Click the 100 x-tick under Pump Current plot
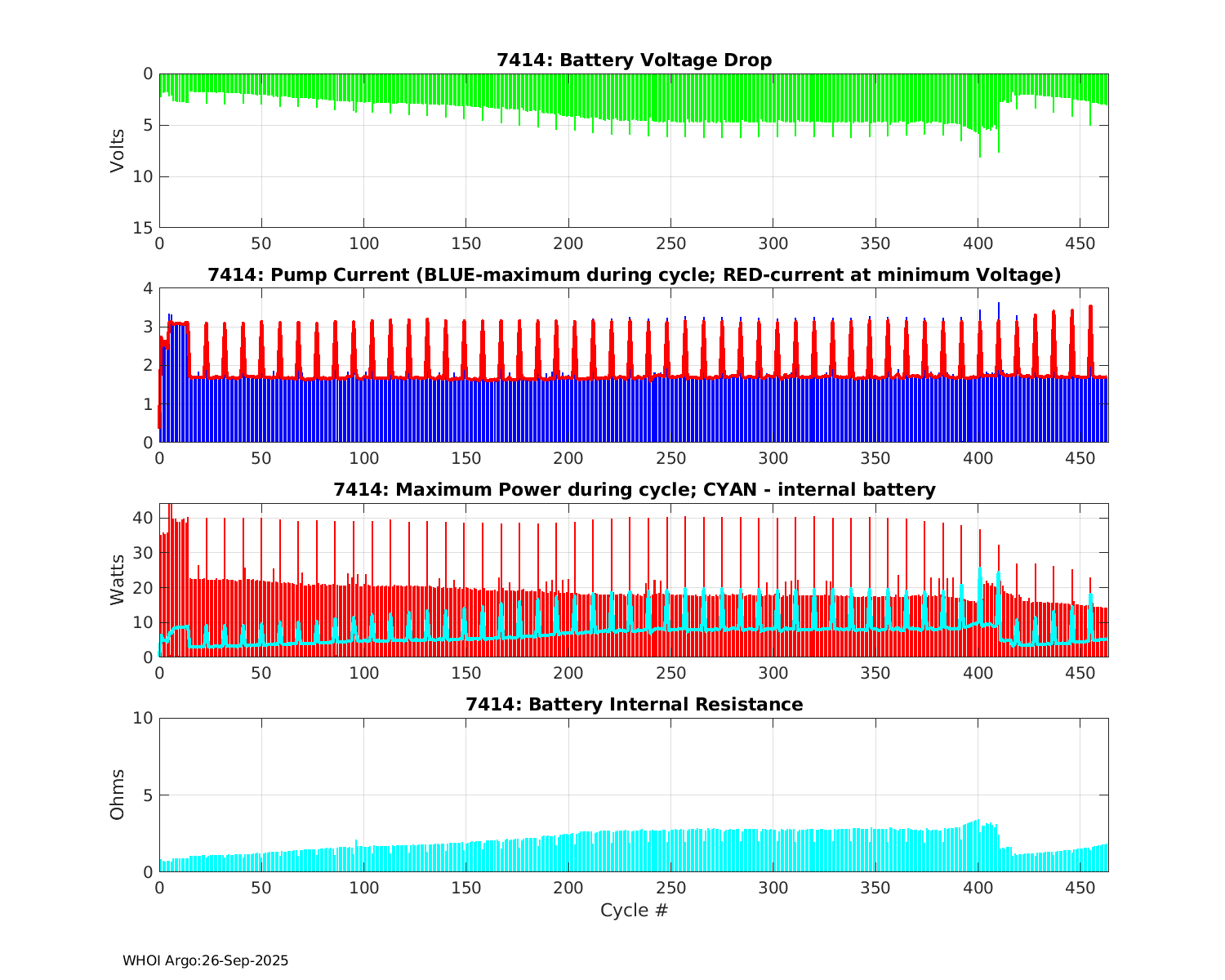1225x980 pixels. click(363, 458)
